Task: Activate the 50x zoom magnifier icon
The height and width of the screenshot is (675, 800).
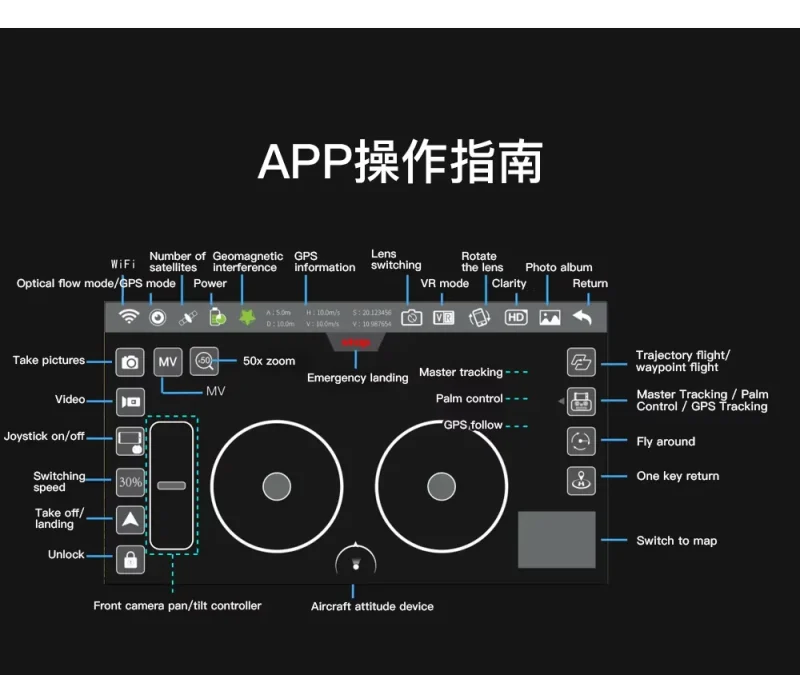Action: click(x=204, y=361)
